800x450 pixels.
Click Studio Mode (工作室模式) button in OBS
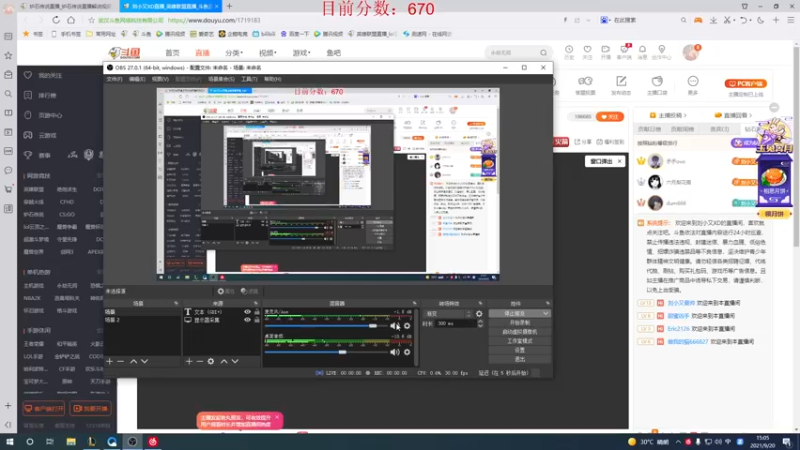pos(519,341)
